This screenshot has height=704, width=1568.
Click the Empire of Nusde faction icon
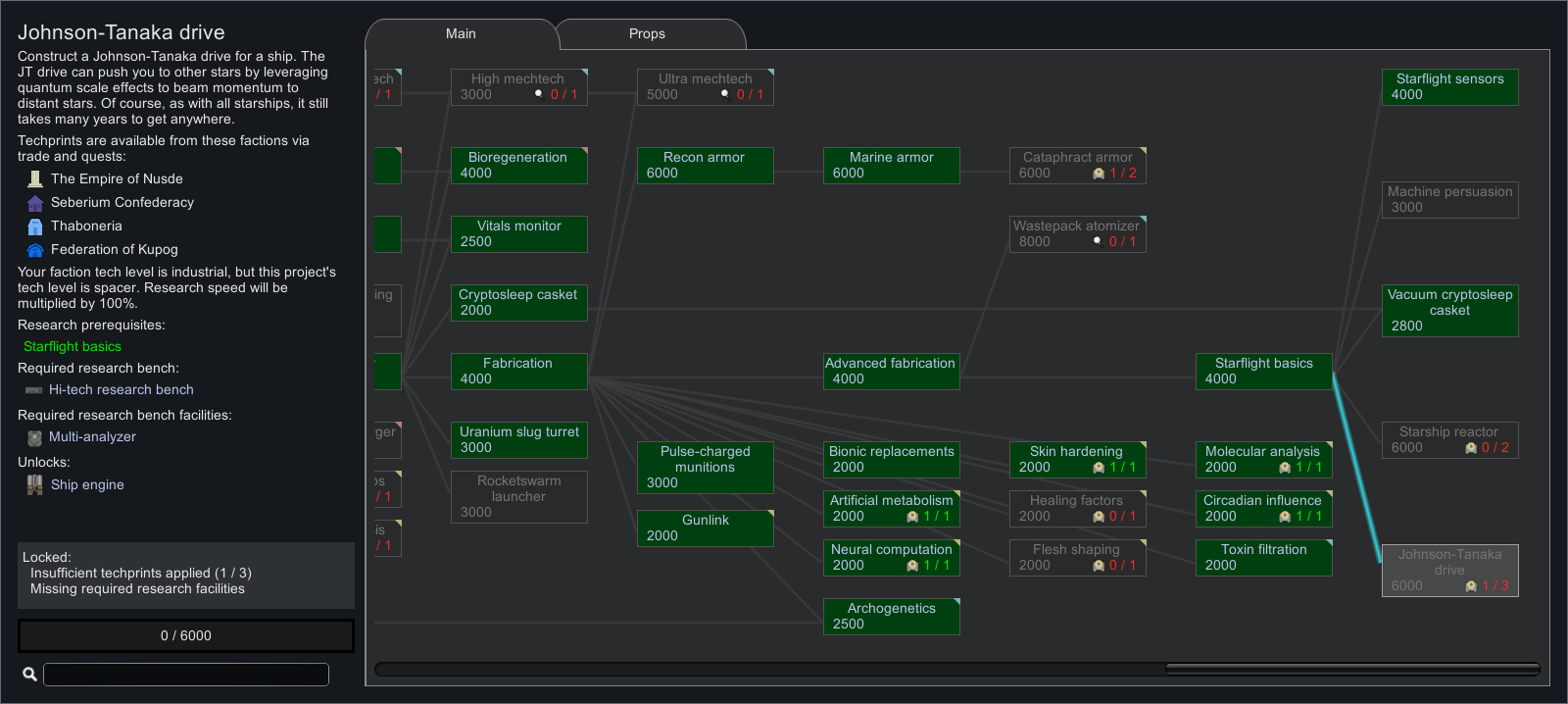[x=35, y=178]
